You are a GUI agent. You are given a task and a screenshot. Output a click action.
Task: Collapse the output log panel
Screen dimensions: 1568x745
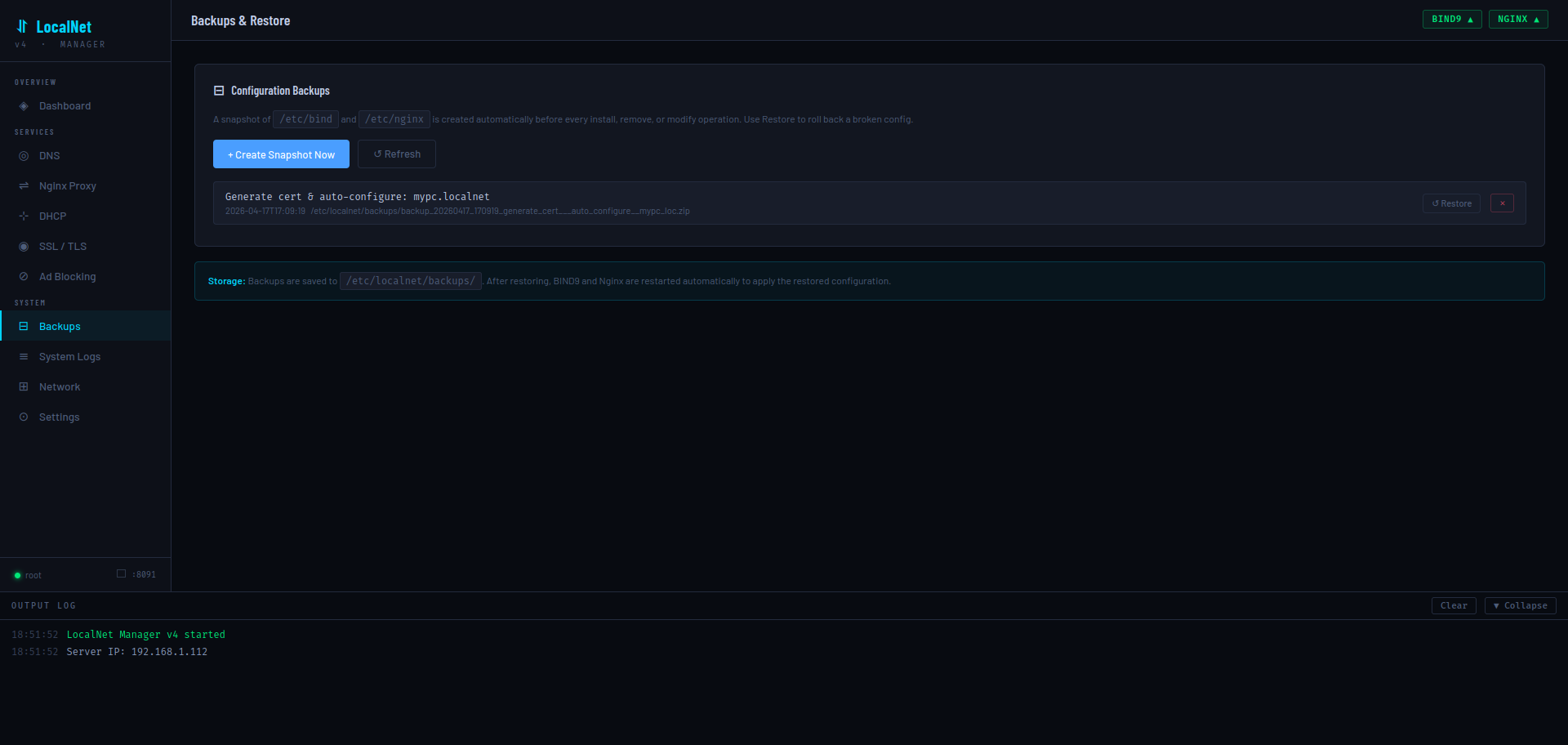pos(1520,606)
